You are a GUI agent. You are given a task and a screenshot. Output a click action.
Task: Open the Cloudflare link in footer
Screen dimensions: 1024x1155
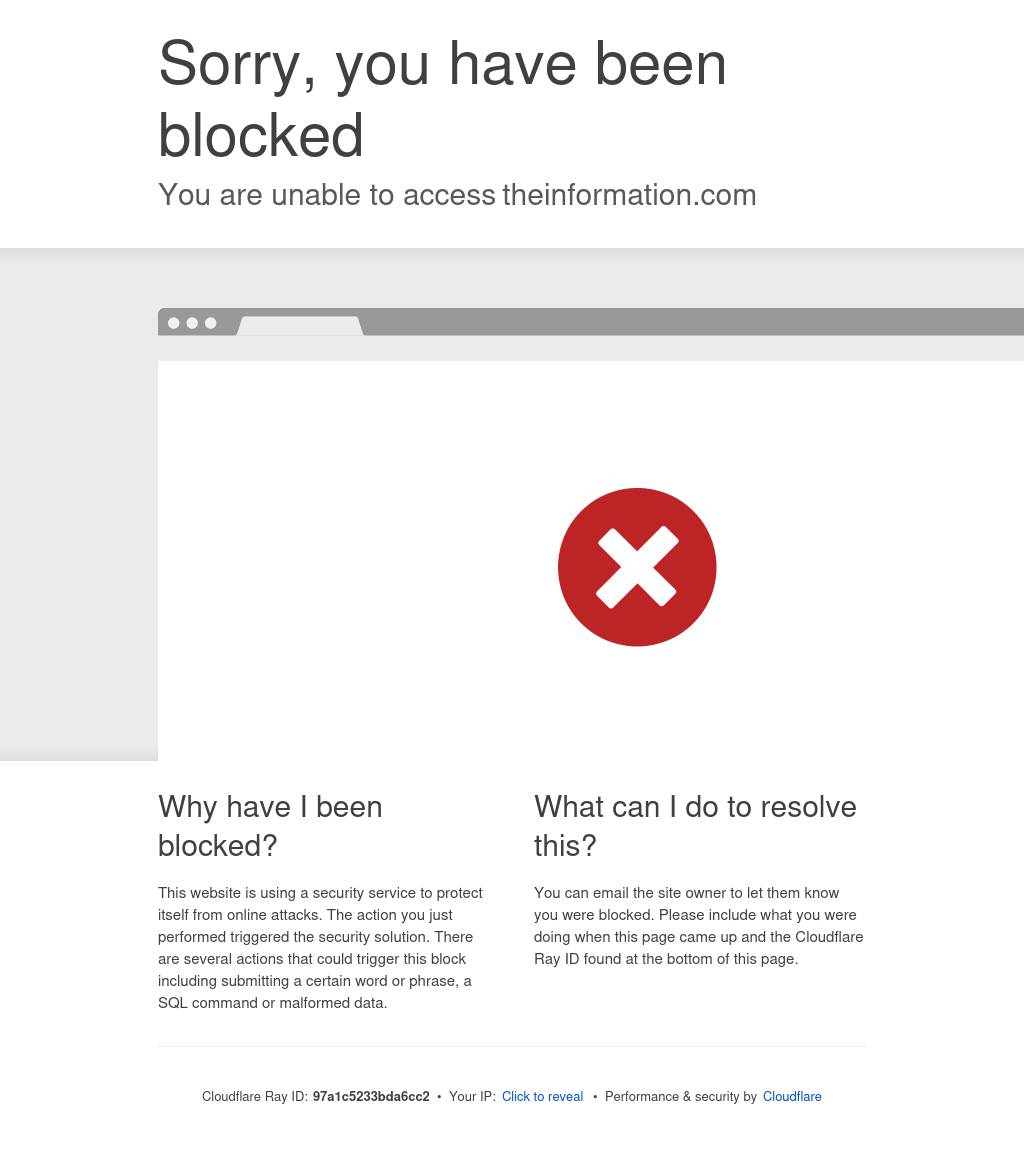[792, 1096]
